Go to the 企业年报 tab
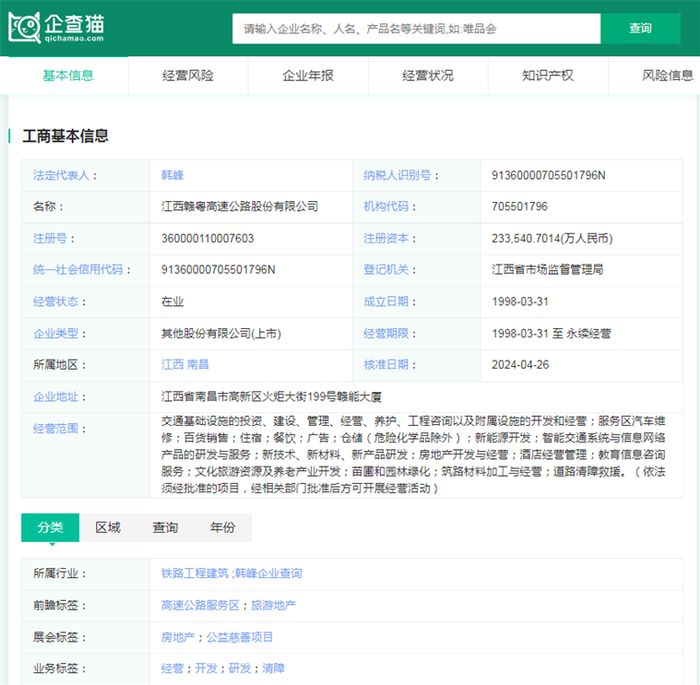 pos(308,76)
